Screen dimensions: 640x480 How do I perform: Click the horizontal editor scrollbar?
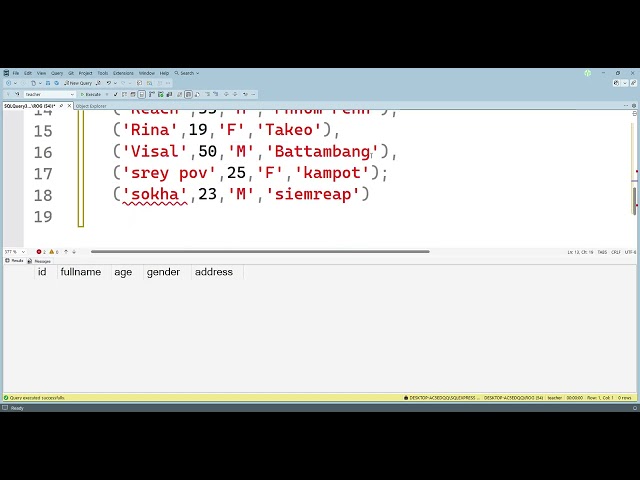[x=260, y=252]
